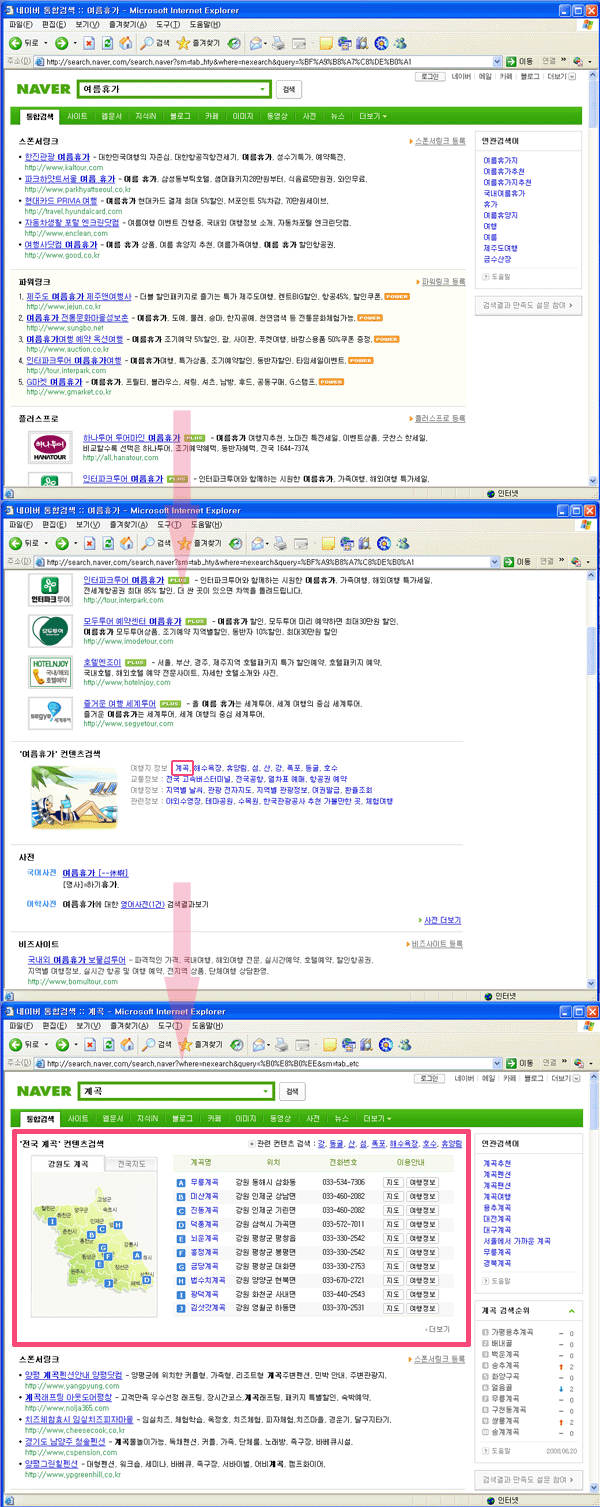Image resolution: width=600 pixels, height=1507 pixels.
Task: Click the NAVER logo in the 계곡 search window
Action: (44, 1090)
